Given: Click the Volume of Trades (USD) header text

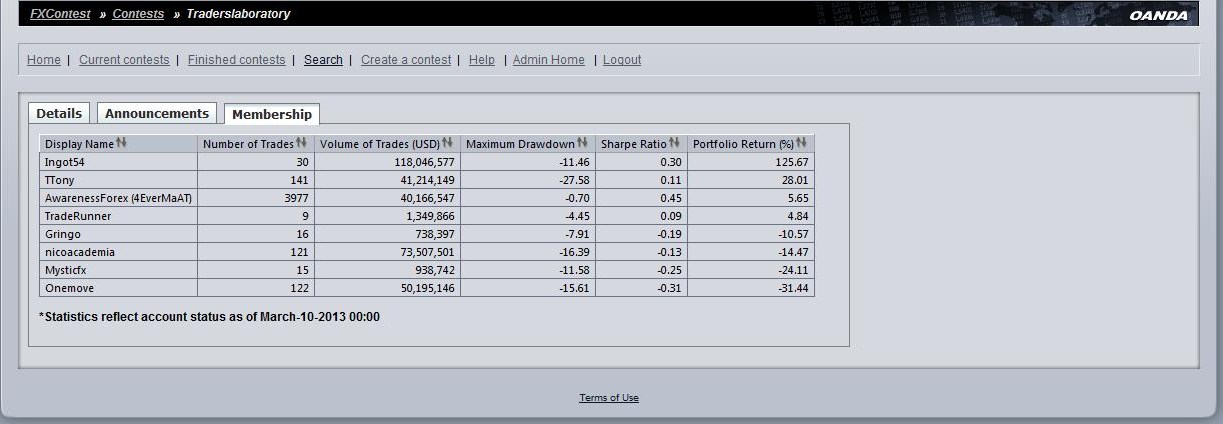Looking at the screenshot, I should (x=380, y=144).
